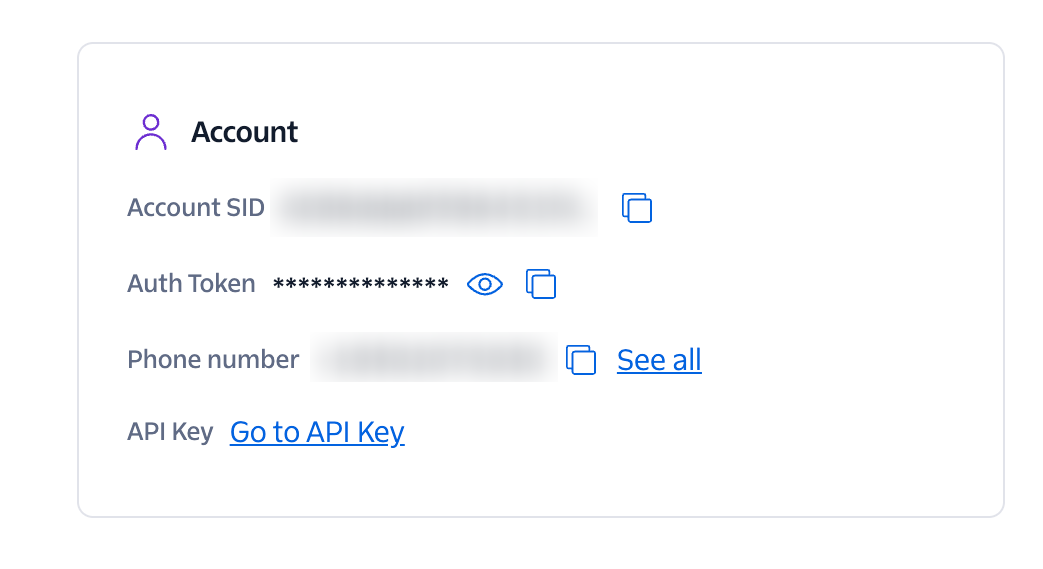Click the Auth Token label

191,284
